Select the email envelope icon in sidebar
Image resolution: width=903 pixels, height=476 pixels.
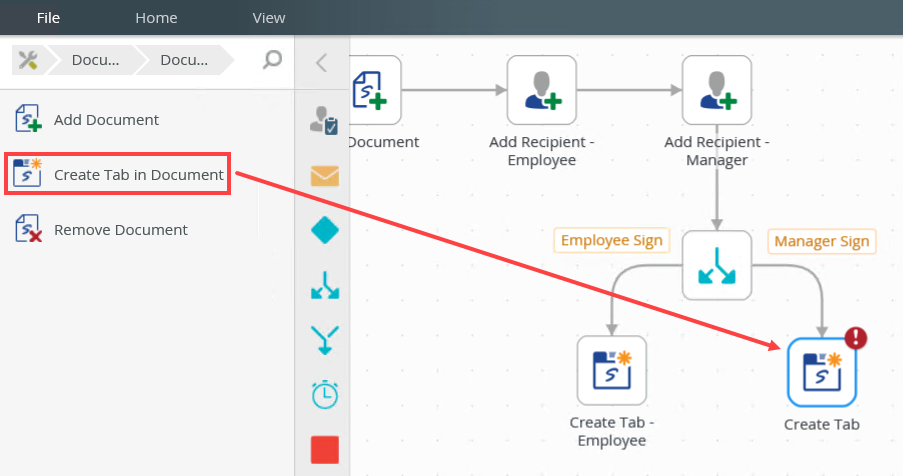click(325, 176)
